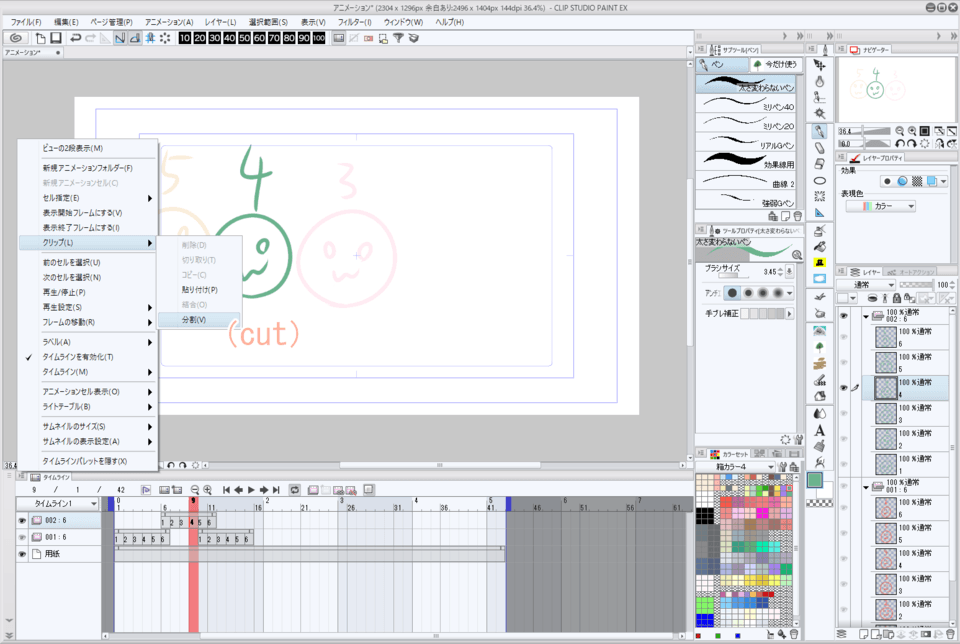
Task: Choose 分割(V) in the clip submenu
Action: 198,320
